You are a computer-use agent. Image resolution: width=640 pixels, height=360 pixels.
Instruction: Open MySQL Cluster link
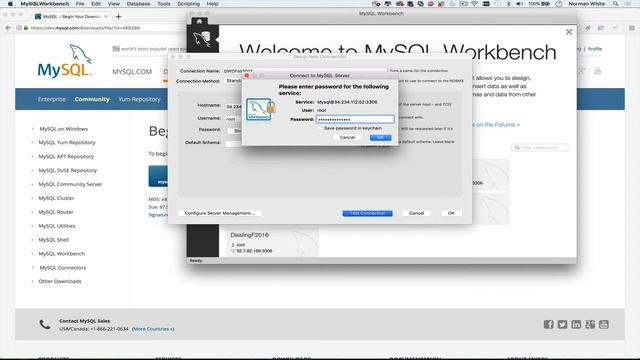[x=56, y=198]
